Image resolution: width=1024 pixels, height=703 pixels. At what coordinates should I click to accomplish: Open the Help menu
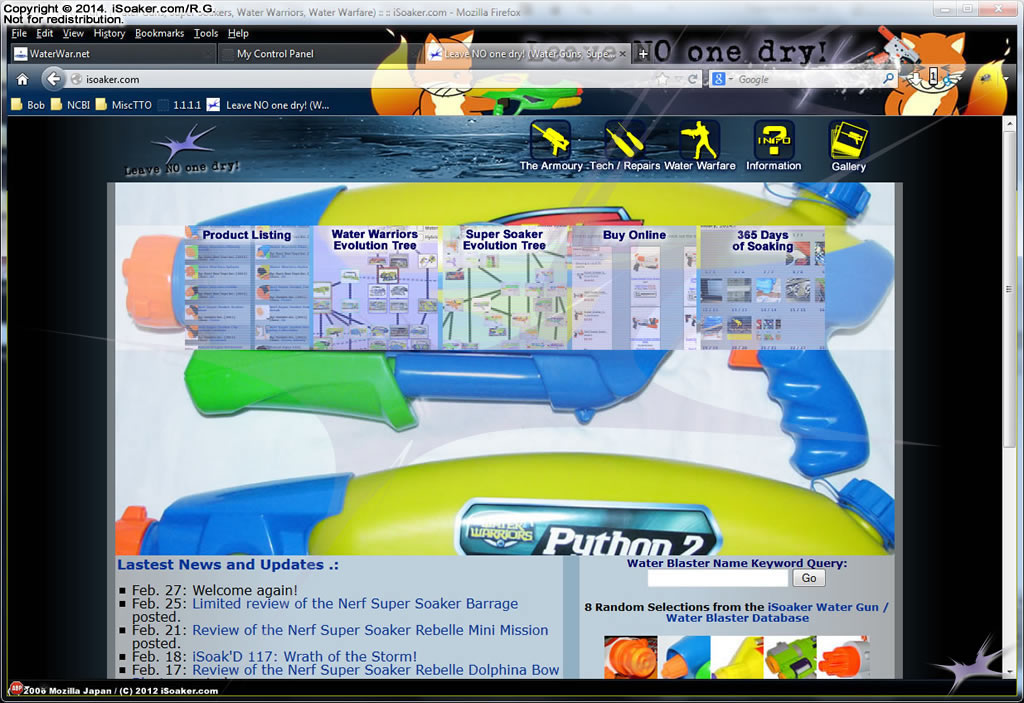point(238,33)
